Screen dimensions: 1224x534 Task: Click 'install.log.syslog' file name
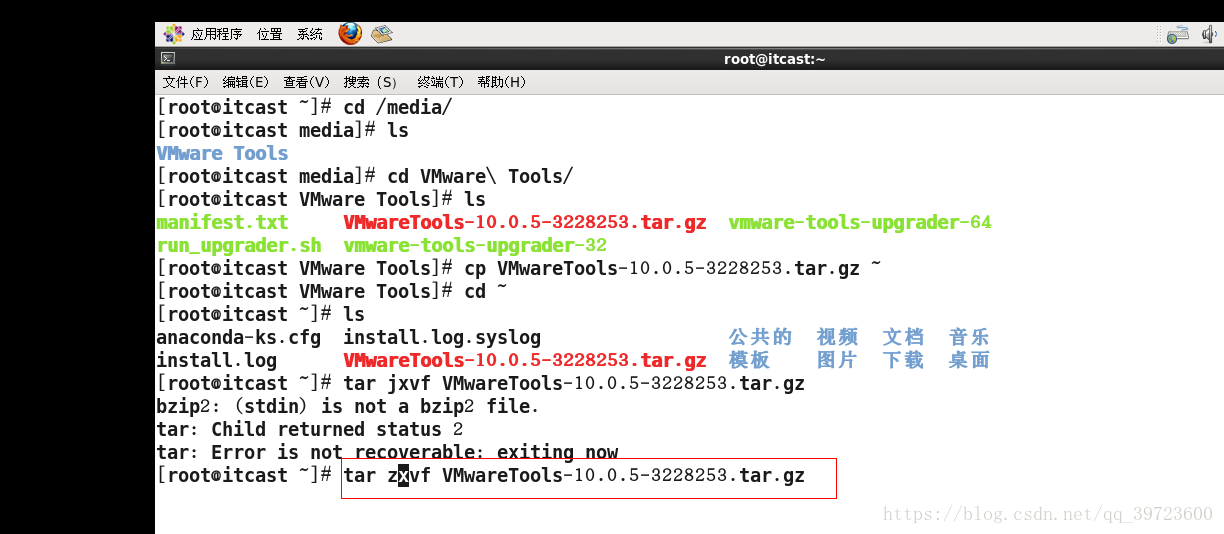442,337
